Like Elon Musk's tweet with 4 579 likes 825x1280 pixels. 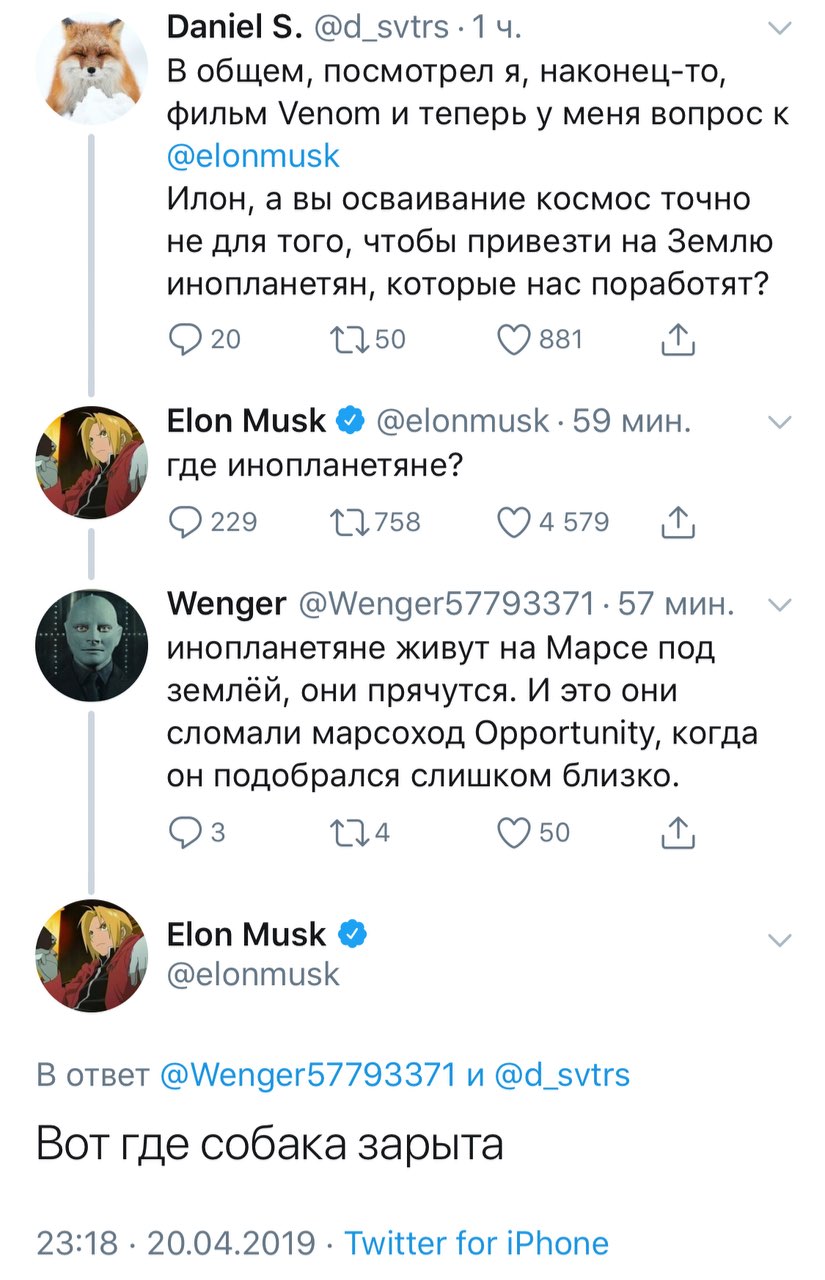pyautogui.click(x=515, y=521)
